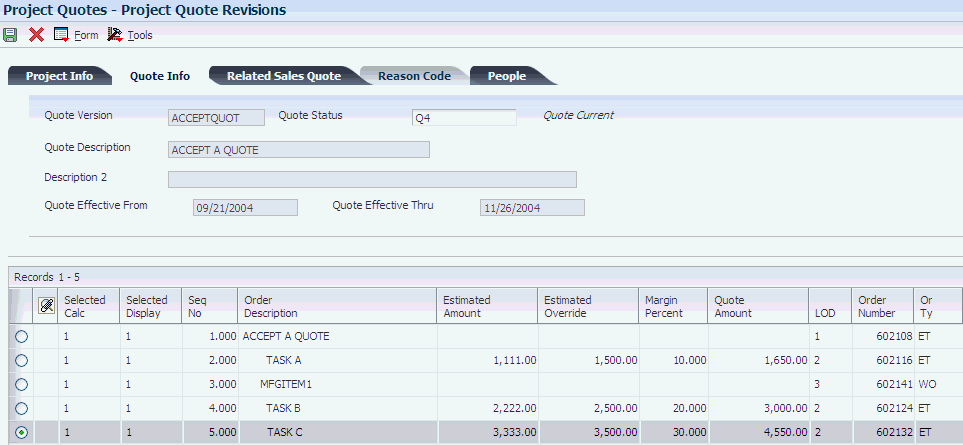Viewport: 963px width, 445px height.
Task: Switch to the People tab
Action: point(506,76)
